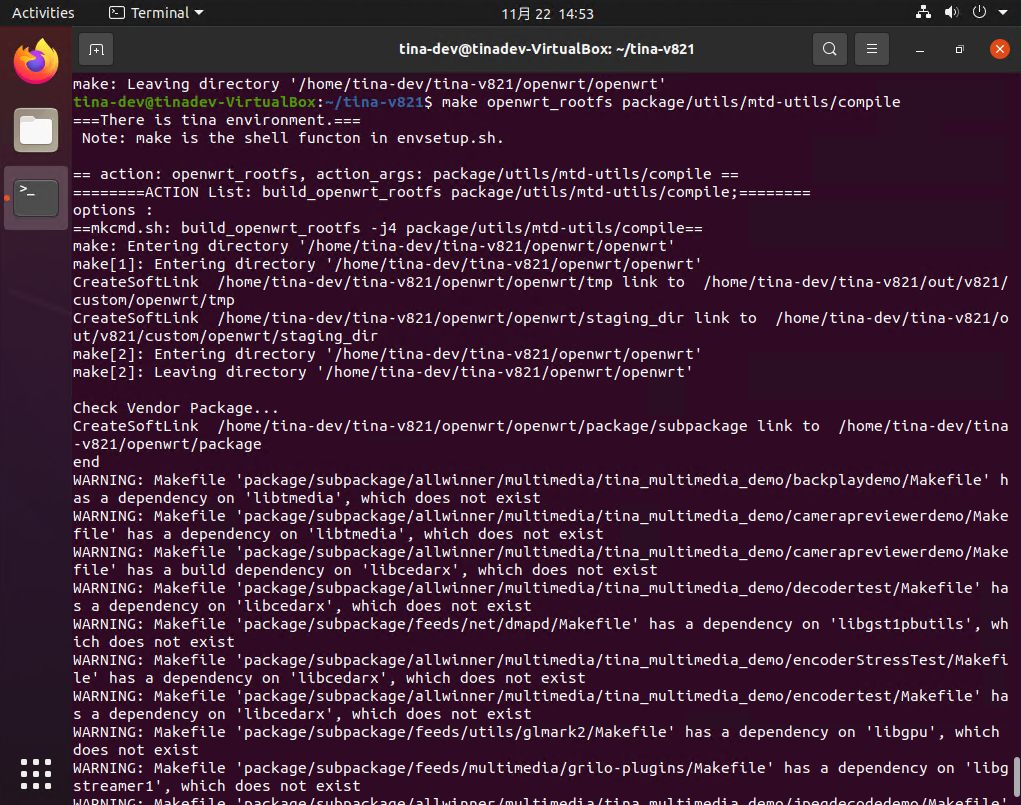Open the terminal hamburger menu
This screenshot has height=805, width=1021.
pos(872,48)
